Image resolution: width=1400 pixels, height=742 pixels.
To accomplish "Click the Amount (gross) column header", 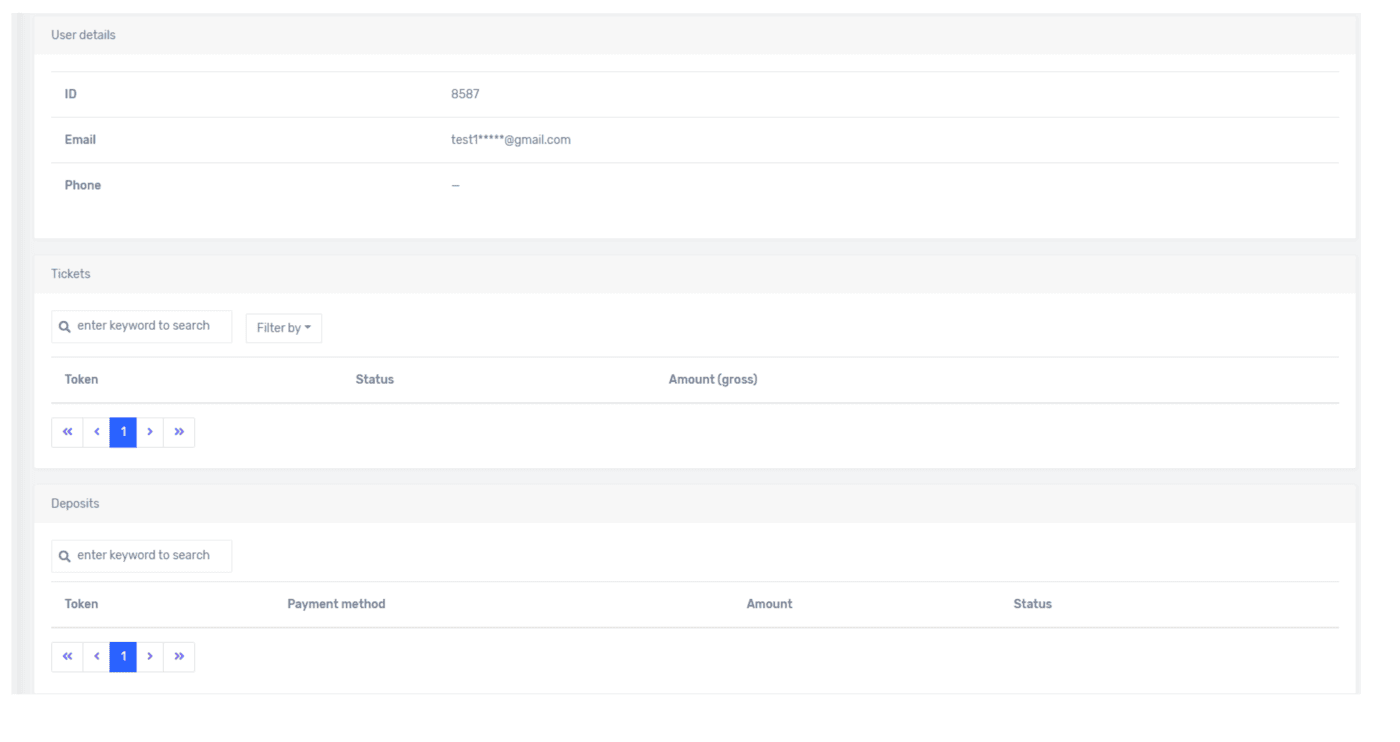I will pyautogui.click(x=712, y=380).
